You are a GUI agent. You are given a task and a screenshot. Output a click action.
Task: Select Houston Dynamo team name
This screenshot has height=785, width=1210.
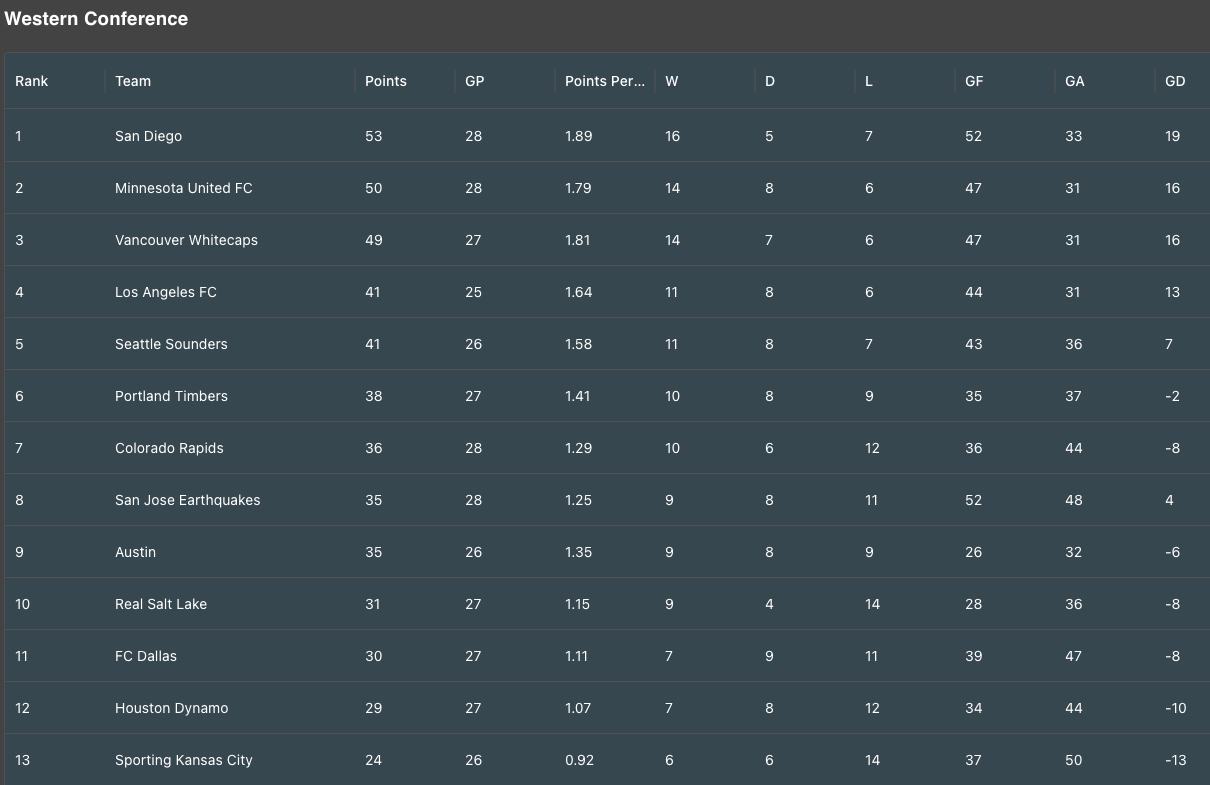coord(172,708)
